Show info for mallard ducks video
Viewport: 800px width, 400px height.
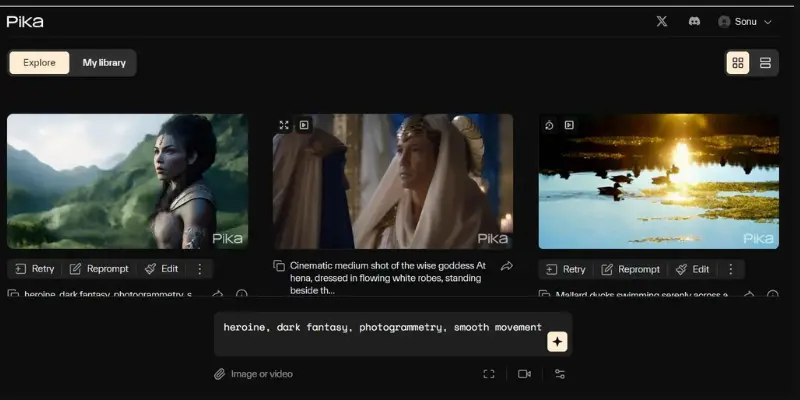click(772, 294)
